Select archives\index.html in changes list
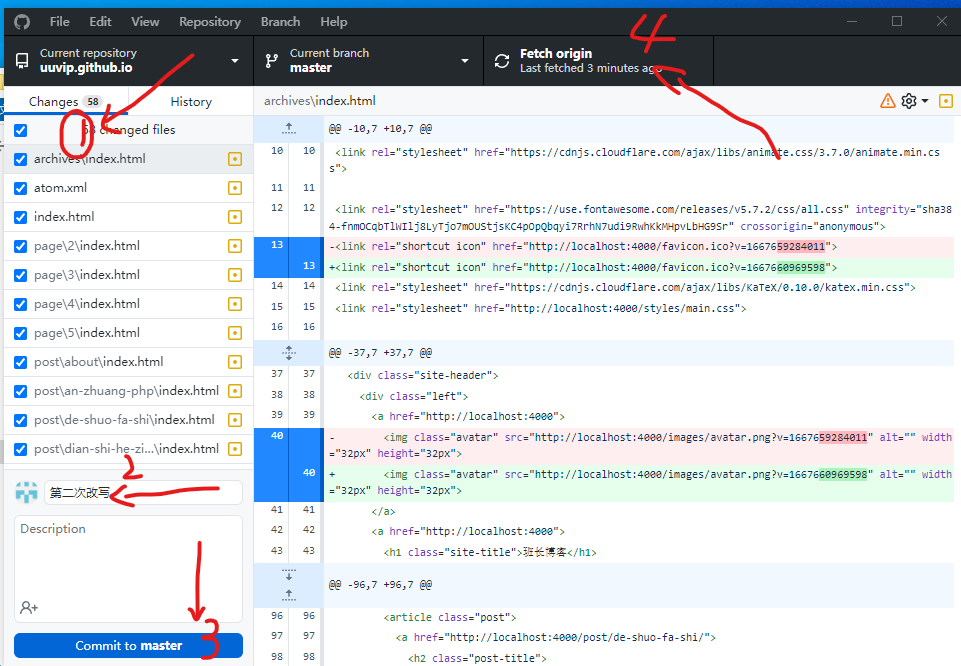Image resolution: width=961 pixels, height=666 pixels. tap(129, 159)
